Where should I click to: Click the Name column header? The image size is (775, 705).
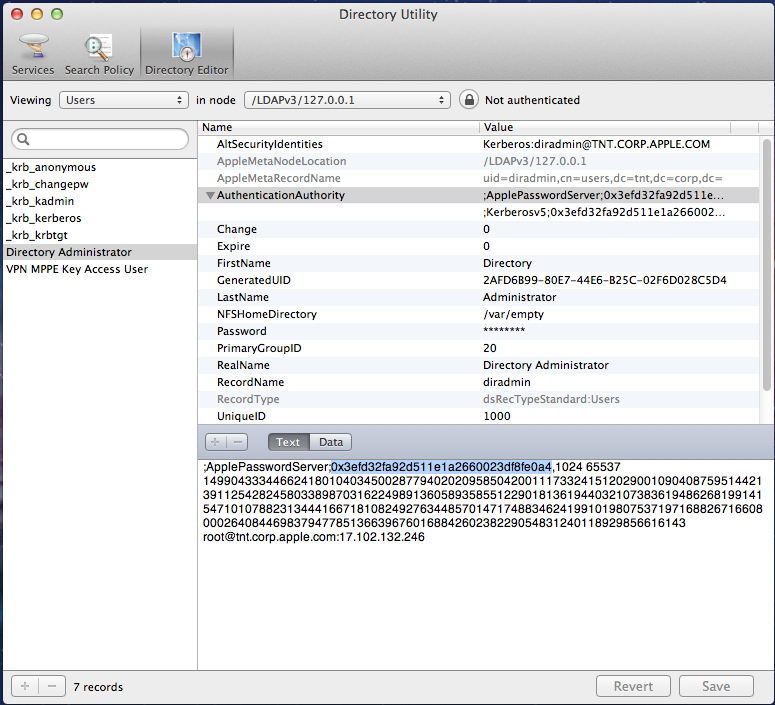[339, 127]
